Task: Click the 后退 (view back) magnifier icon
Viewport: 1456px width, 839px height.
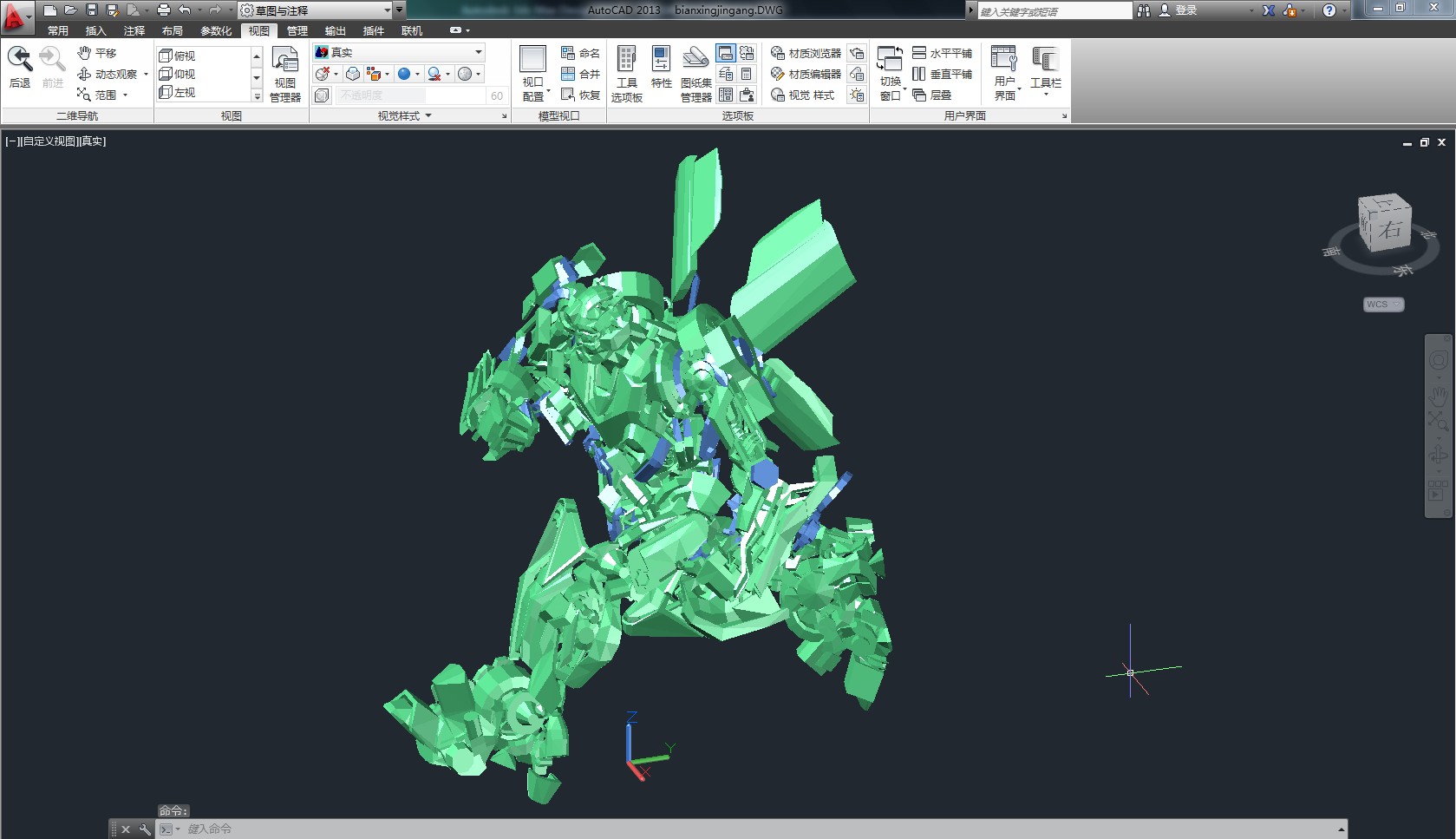Action: (x=19, y=59)
